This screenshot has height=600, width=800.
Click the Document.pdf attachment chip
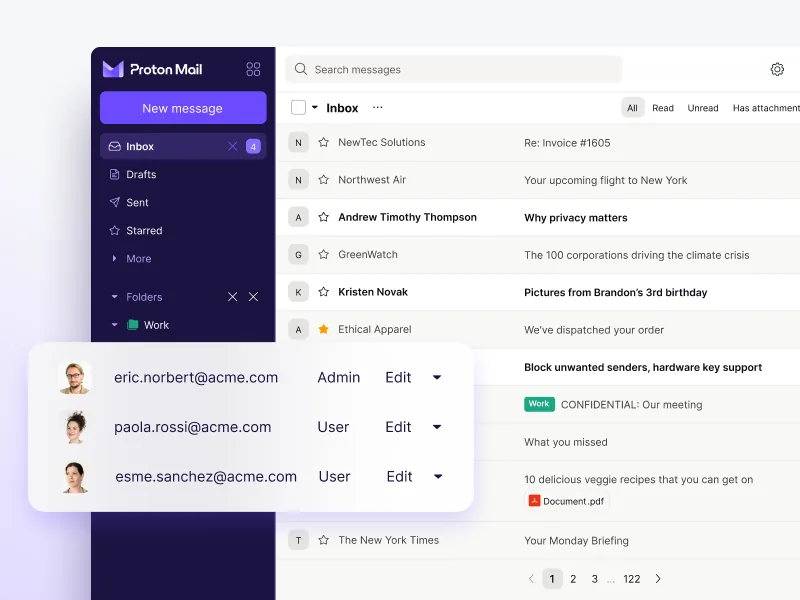click(566, 501)
